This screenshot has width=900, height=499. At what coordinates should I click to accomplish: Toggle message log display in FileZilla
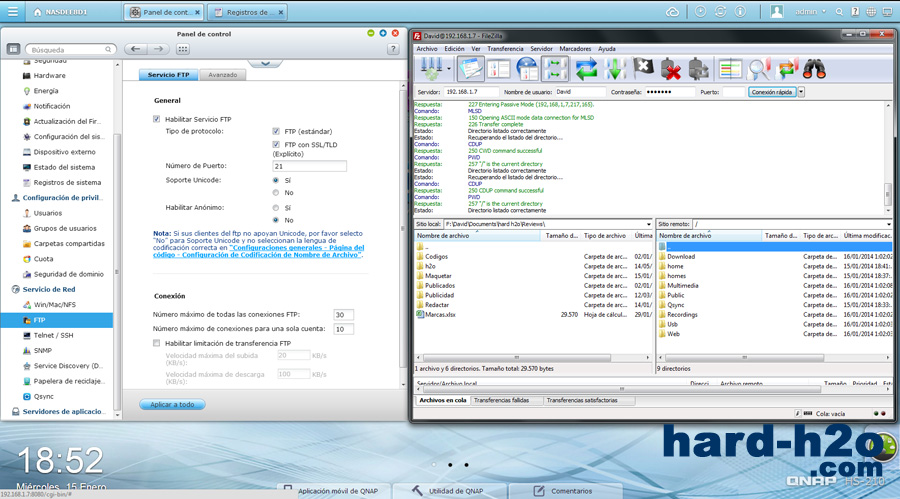pyautogui.click(x=471, y=69)
